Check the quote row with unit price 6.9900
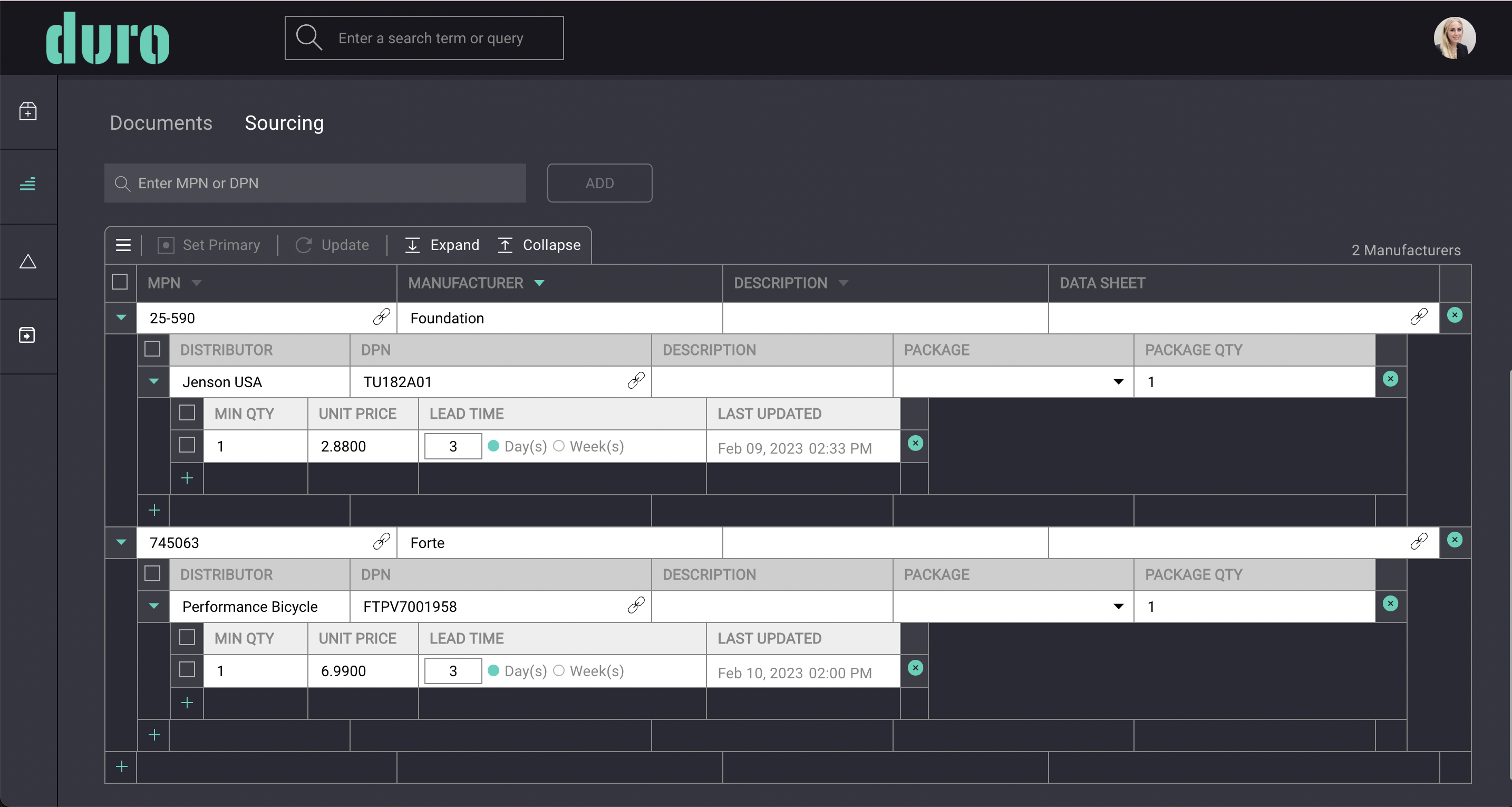The height and width of the screenshot is (807, 1512). coord(187,669)
